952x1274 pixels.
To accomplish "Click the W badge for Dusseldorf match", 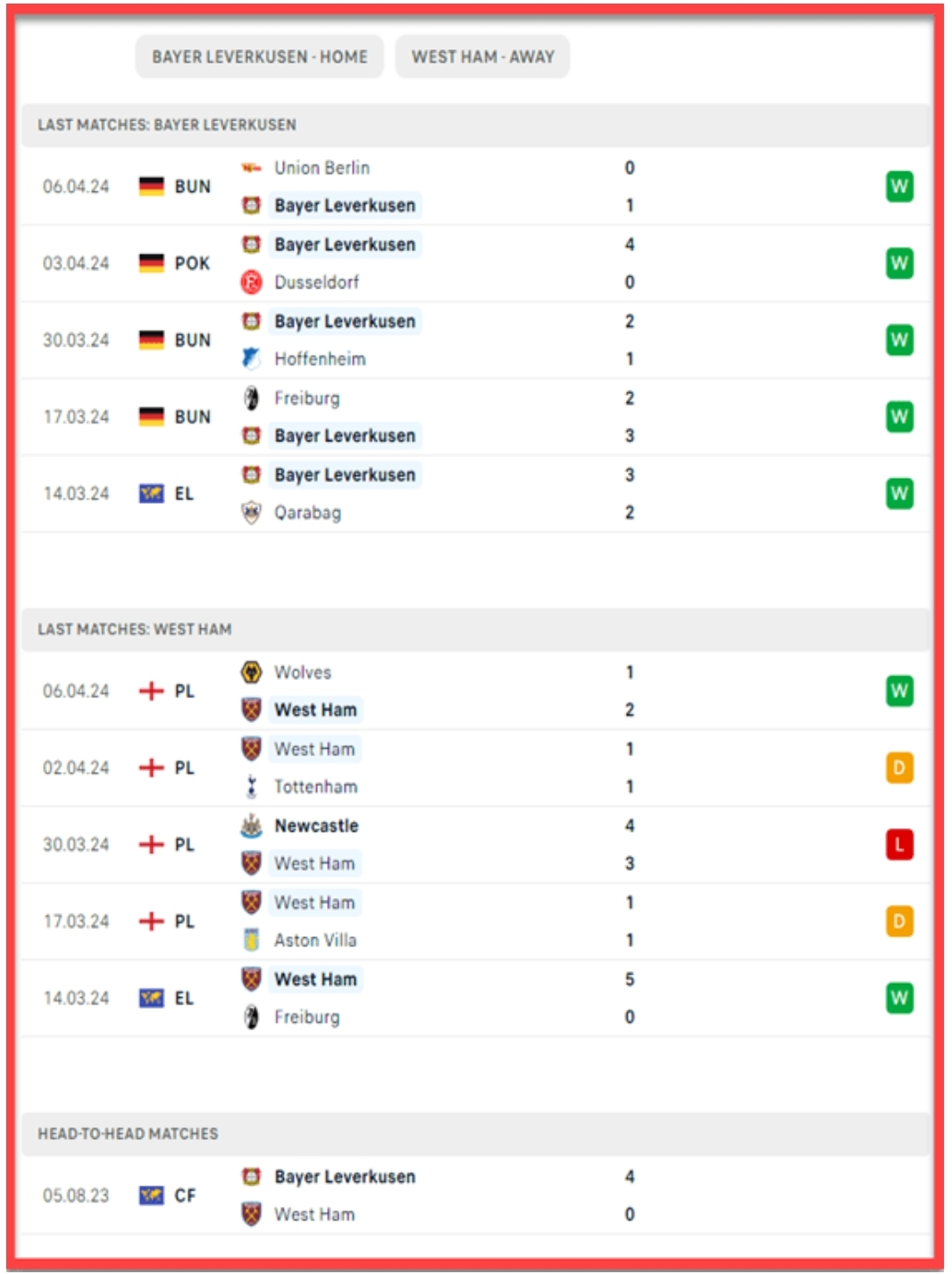I will 899,264.
